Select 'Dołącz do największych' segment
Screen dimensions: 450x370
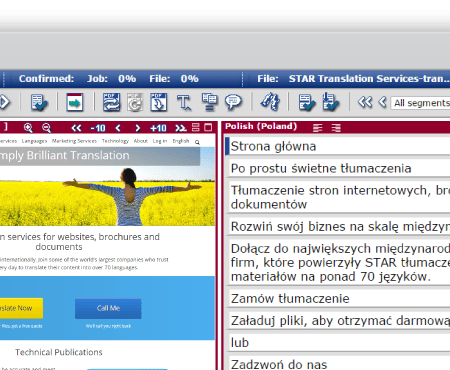click(x=339, y=262)
